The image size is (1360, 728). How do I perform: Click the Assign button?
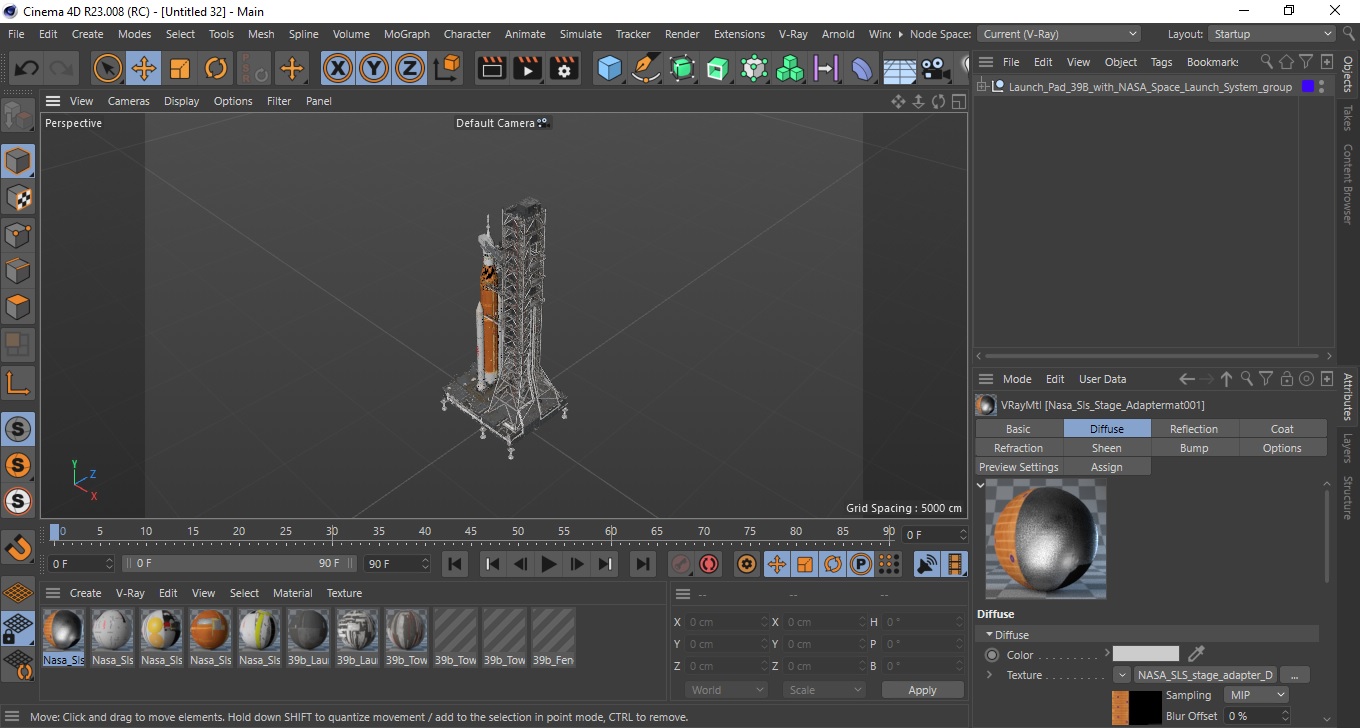click(x=1106, y=467)
